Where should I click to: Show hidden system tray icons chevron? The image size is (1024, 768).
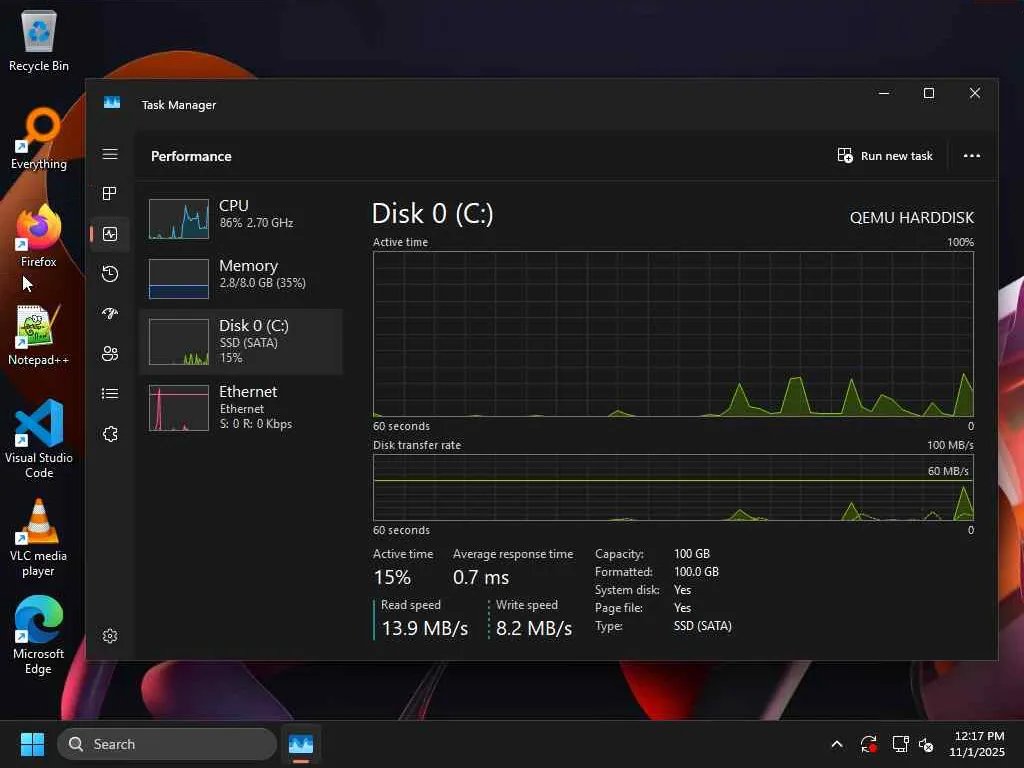[837, 744]
